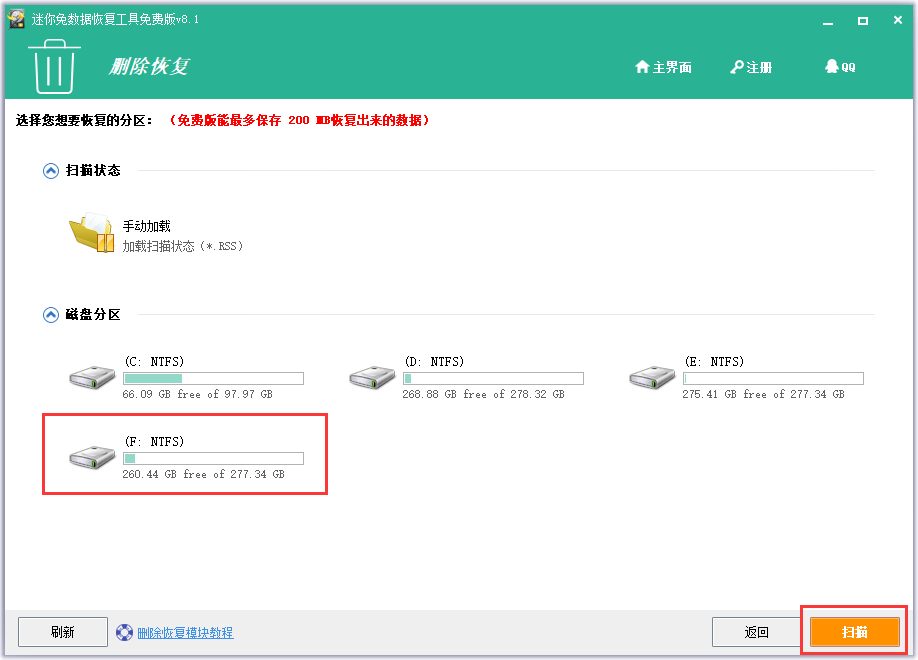Click the F: drive usage bar
This screenshot has width=918, height=660.
[x=214, y=458]
